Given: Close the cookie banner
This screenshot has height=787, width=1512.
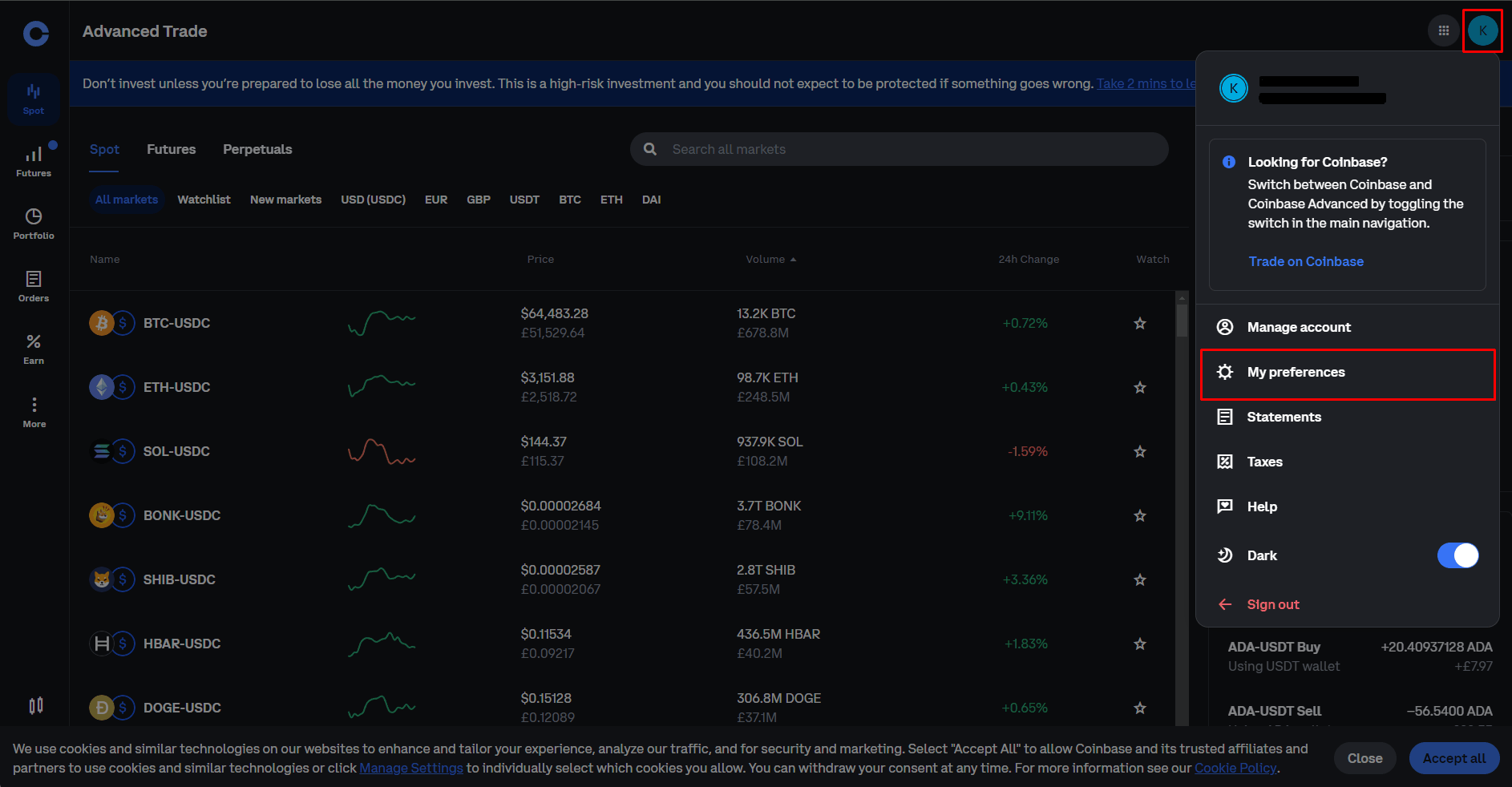Looking at the screenshot, I should [x=1364, y=758].
